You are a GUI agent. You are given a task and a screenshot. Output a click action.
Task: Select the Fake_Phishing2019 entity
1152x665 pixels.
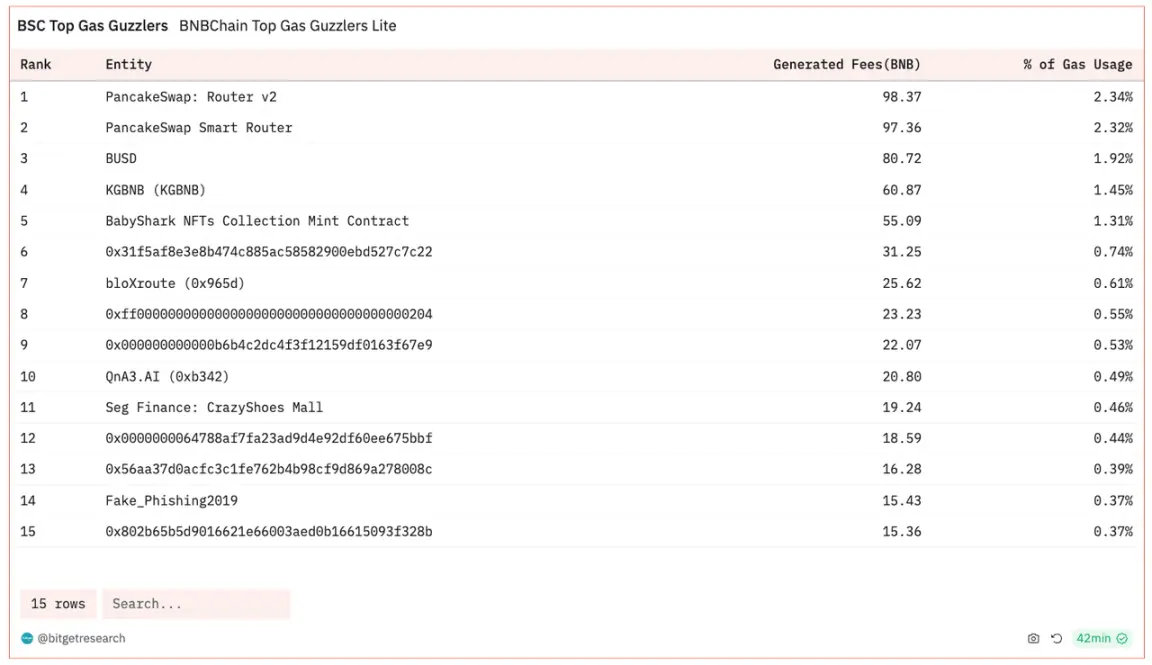(171, 501)
